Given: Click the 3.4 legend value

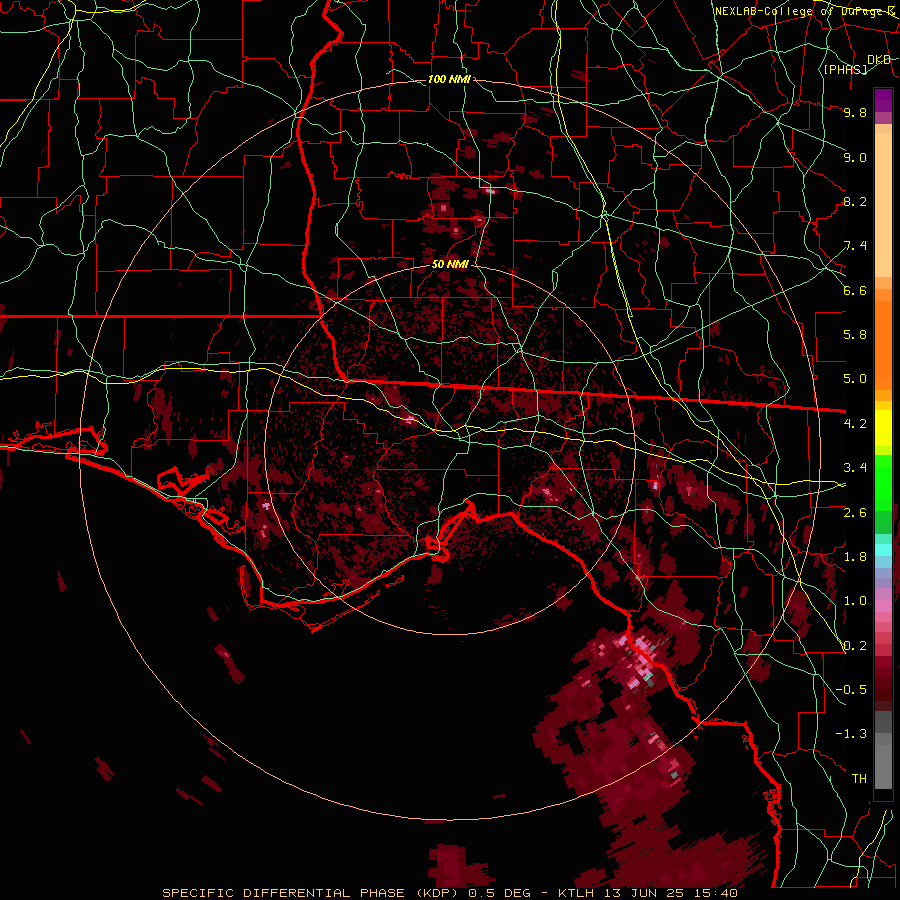Looking at the screenshot, I should 855,468.
